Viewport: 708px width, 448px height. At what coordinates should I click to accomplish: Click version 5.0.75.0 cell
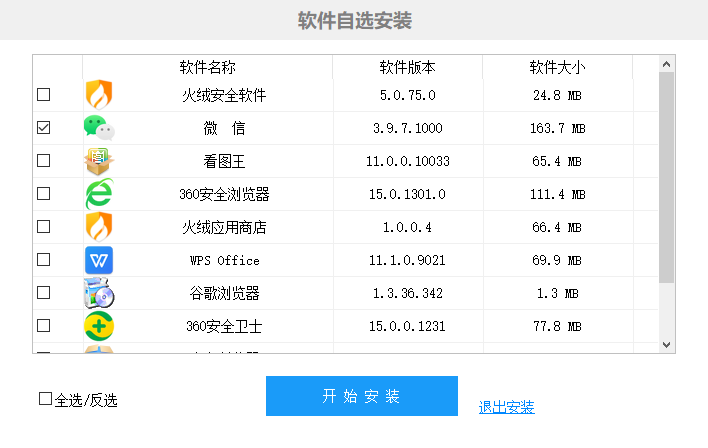pyautogui.click(x=408, y=95)
